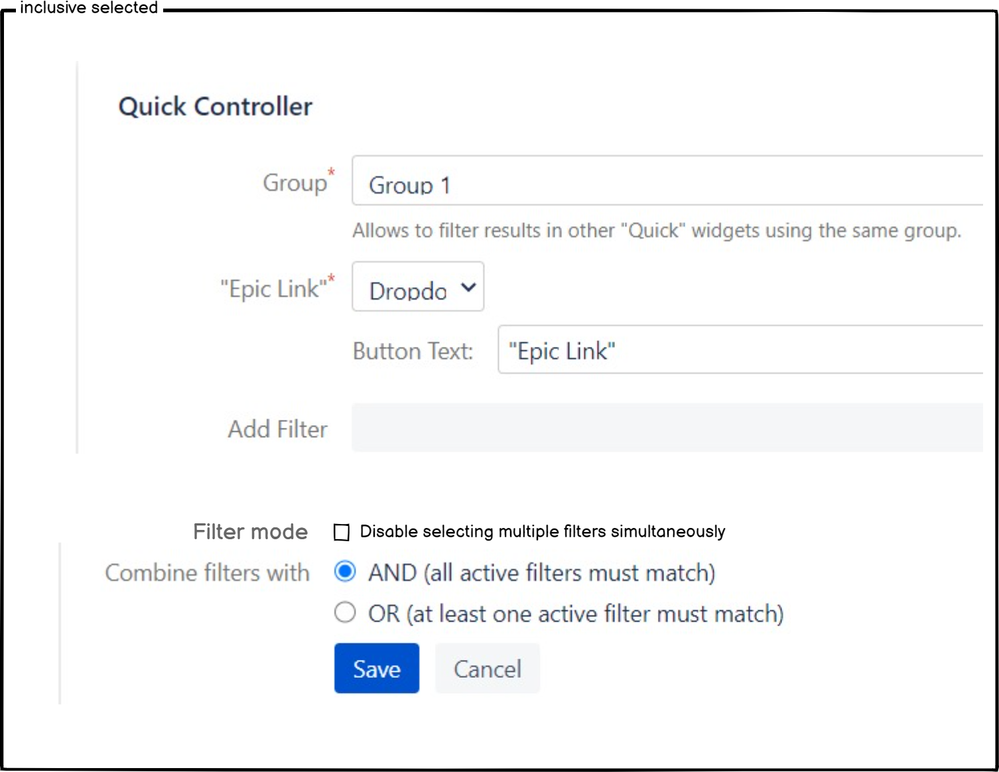Image resolution: width=999 pixels, height=772 pixels.
Task: Click the required asterisk next to Group
Action: 331,172
